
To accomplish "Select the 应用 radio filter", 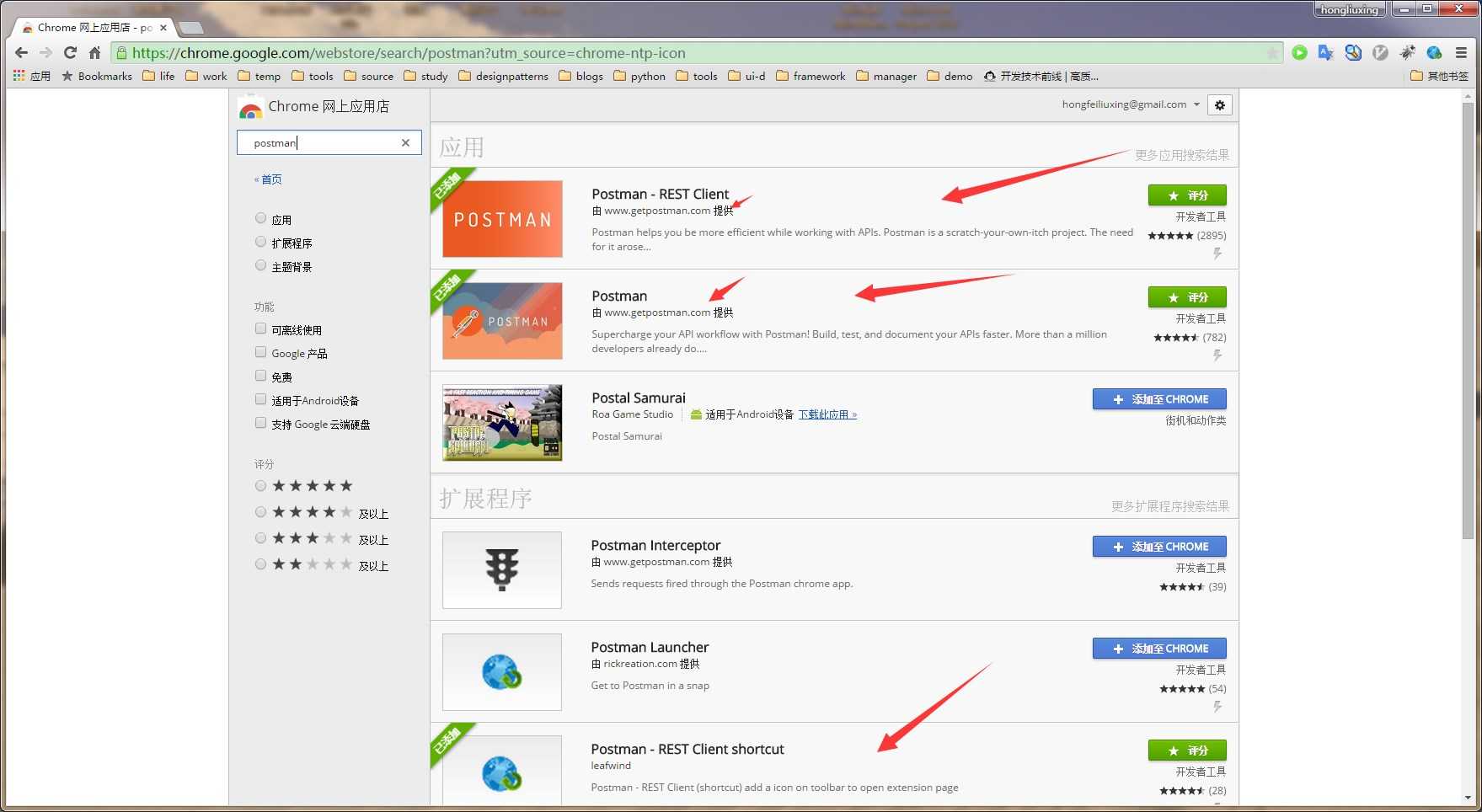I will [x=260, y=218].
